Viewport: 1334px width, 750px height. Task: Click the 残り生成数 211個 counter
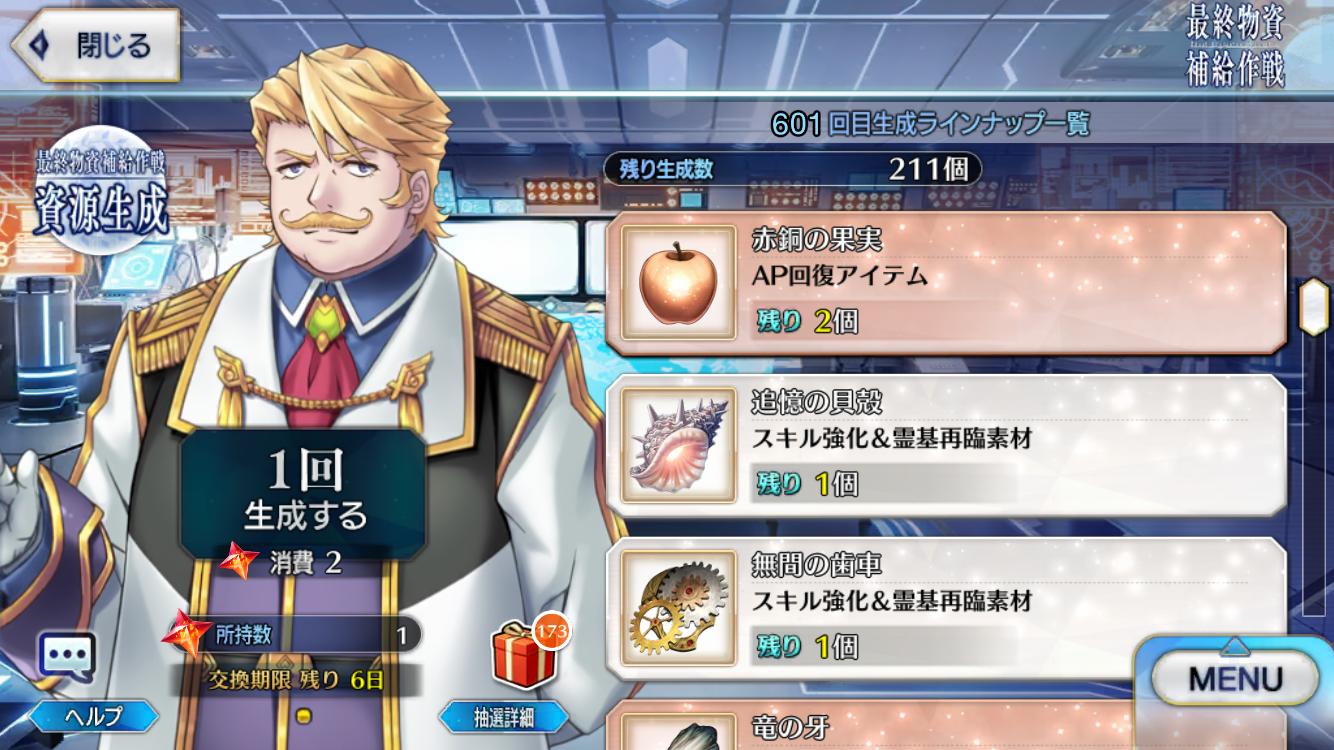pos(792,169)
